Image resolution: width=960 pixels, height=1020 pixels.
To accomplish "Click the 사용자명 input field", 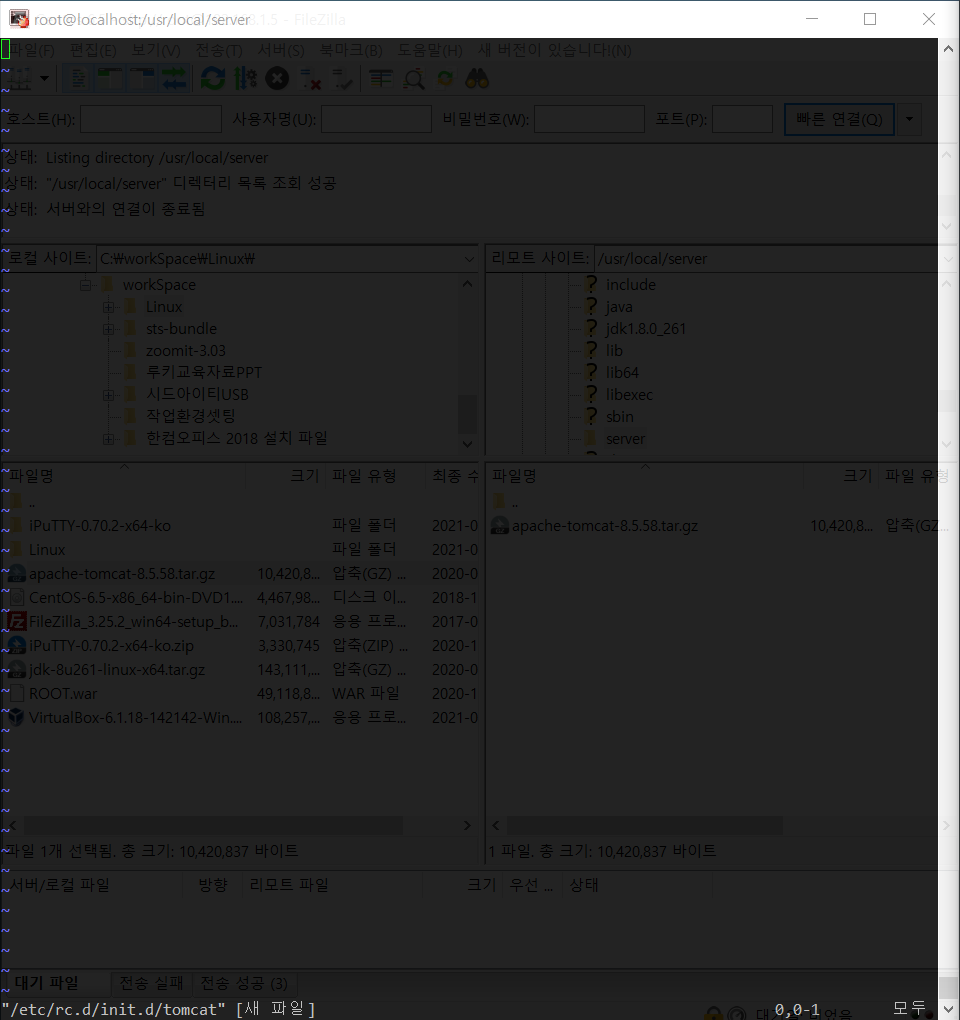I will point(377,119).
